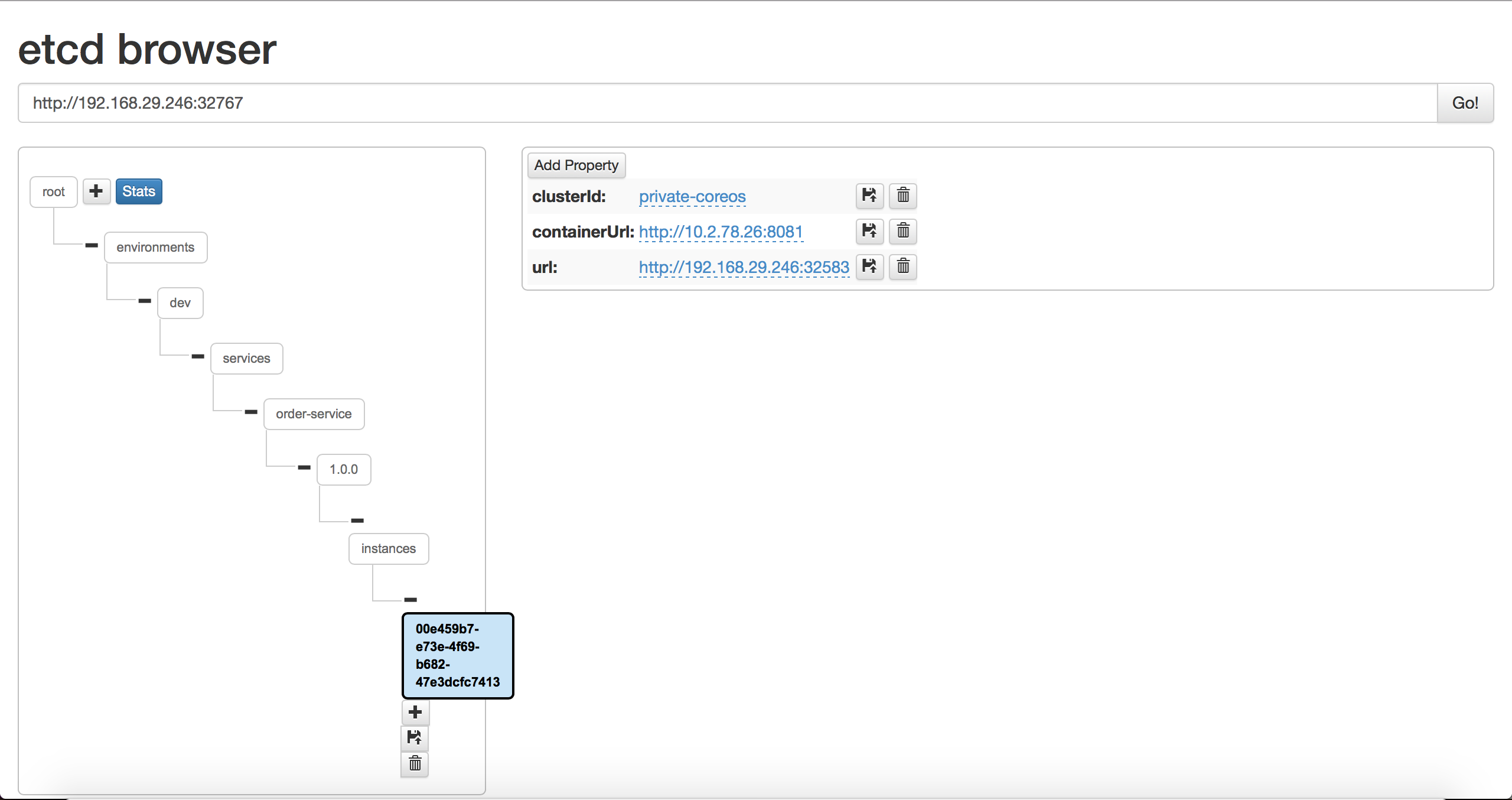Delete the containerUrl property
Image resolution: width=1512 pixels, height=800 pixels.
[x=902, y=232]
